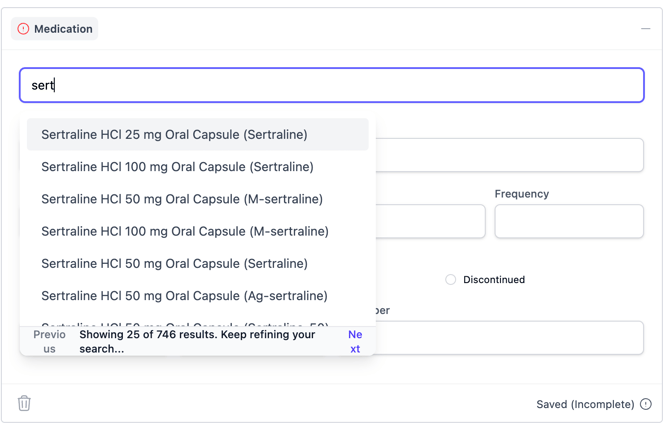Click the bottom input field below Discontinued
Image resolution: width=670 pixels, height=430 pixels.
point(508,338)
